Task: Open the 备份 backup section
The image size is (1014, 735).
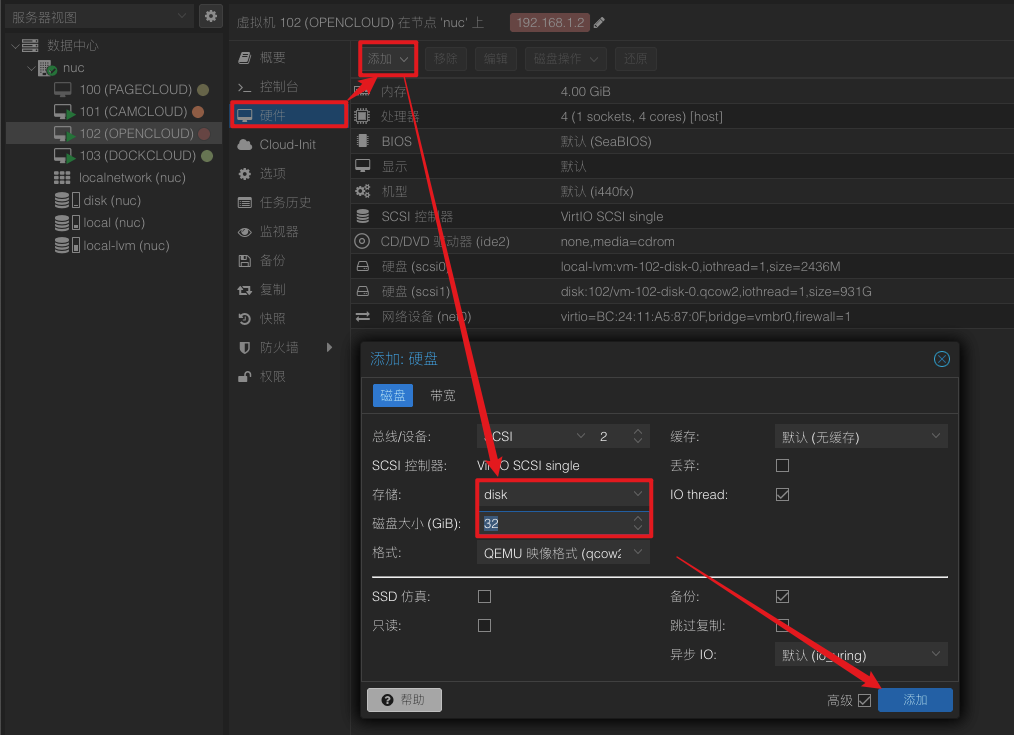Action: click(x=272, y=261)
